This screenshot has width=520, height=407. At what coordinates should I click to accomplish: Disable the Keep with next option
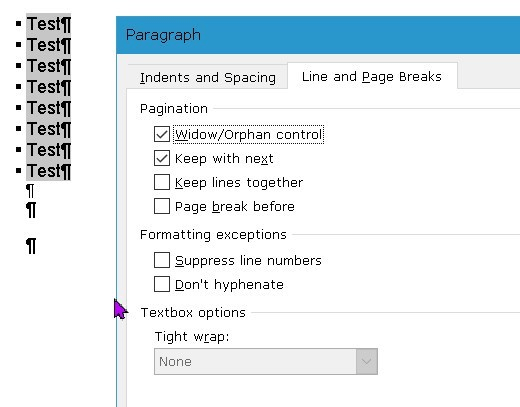(162, 158)
